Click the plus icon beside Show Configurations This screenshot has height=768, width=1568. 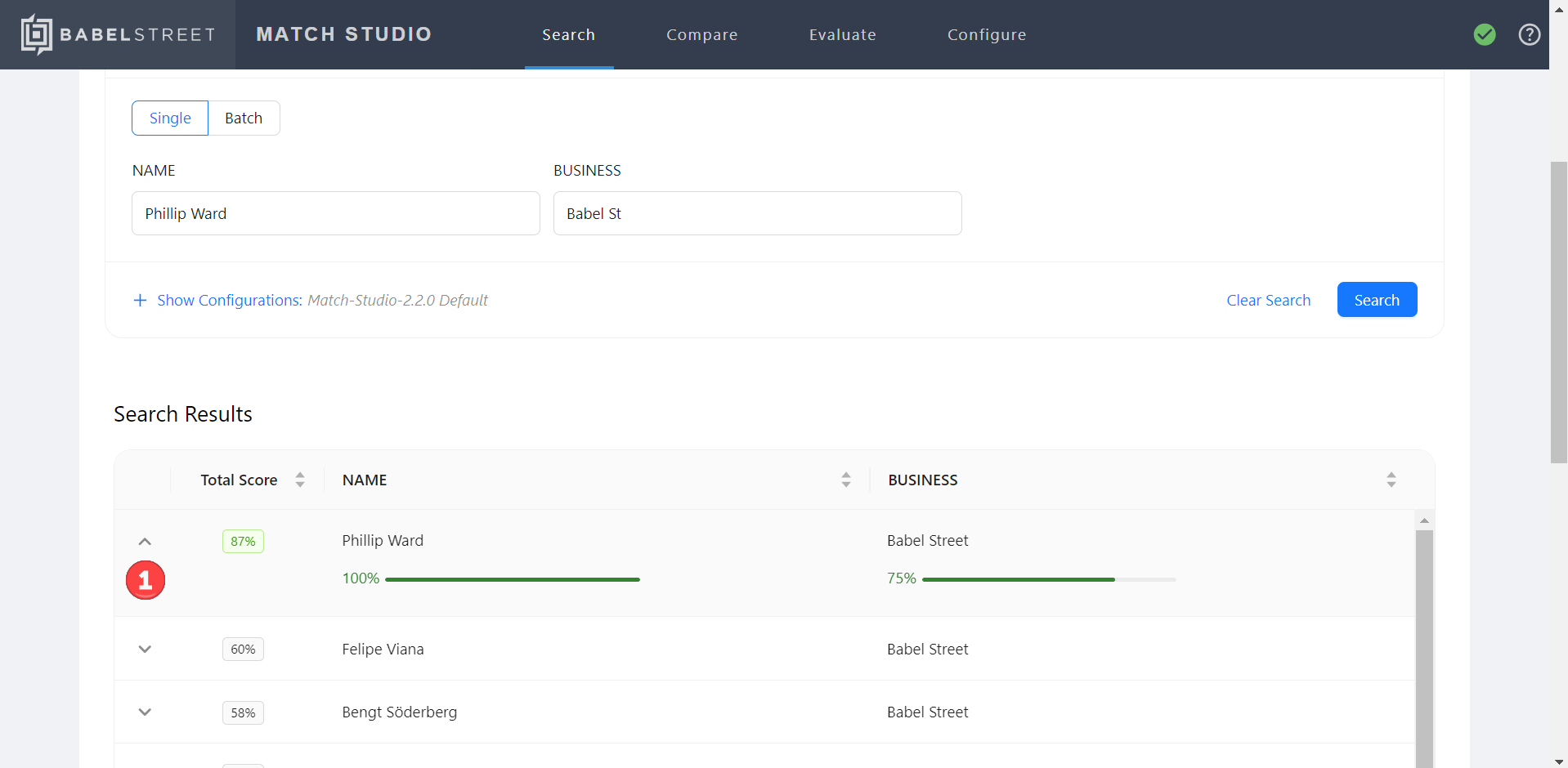click(140, 300)
